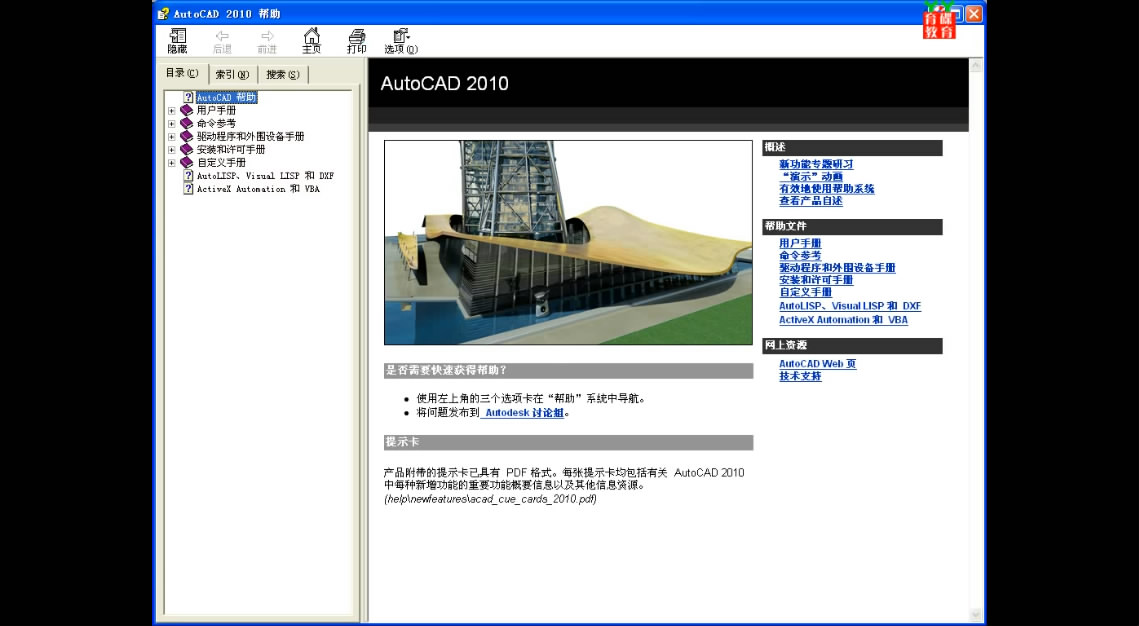1139x626 pixels.
Task: Click the help icon in the title bar
Action: click(x=163, y=14)
